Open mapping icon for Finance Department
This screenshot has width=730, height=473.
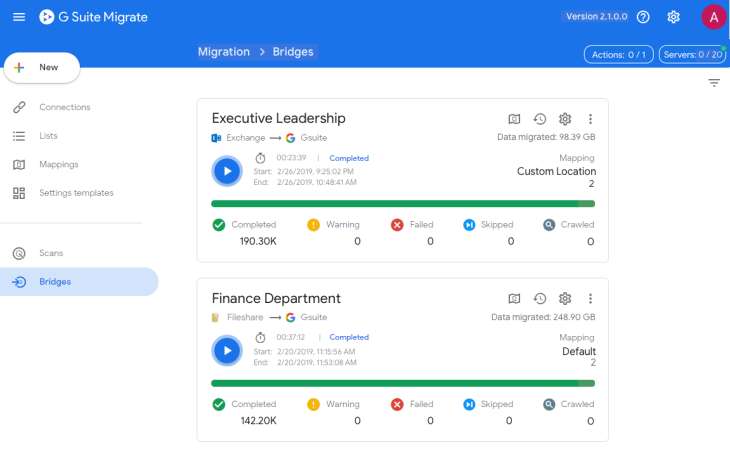click(x=514, y=298)
